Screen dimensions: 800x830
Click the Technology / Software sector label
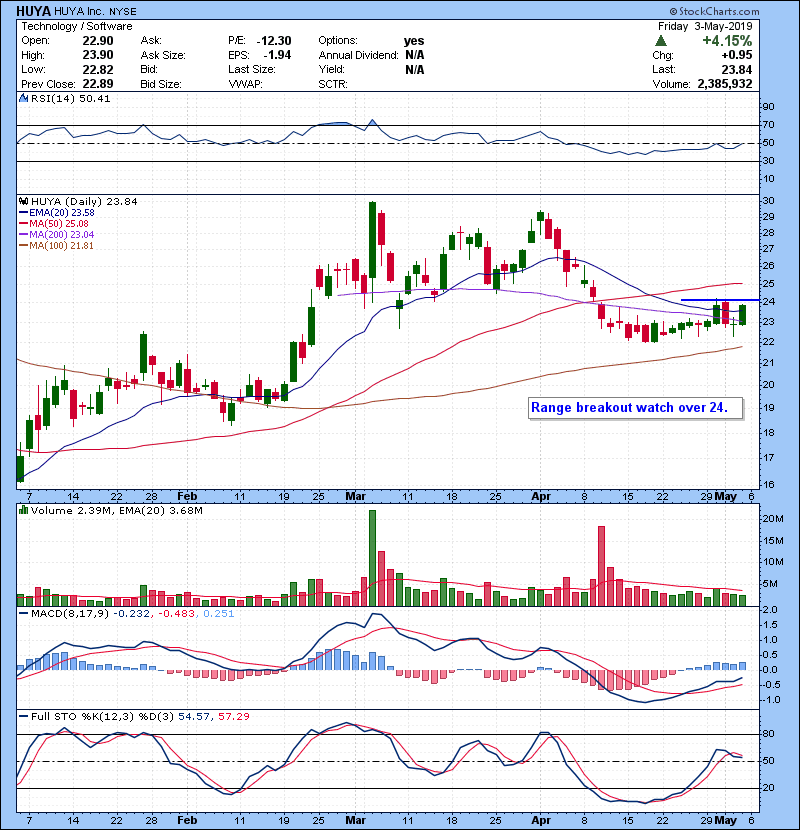click(x=77, y=26)
